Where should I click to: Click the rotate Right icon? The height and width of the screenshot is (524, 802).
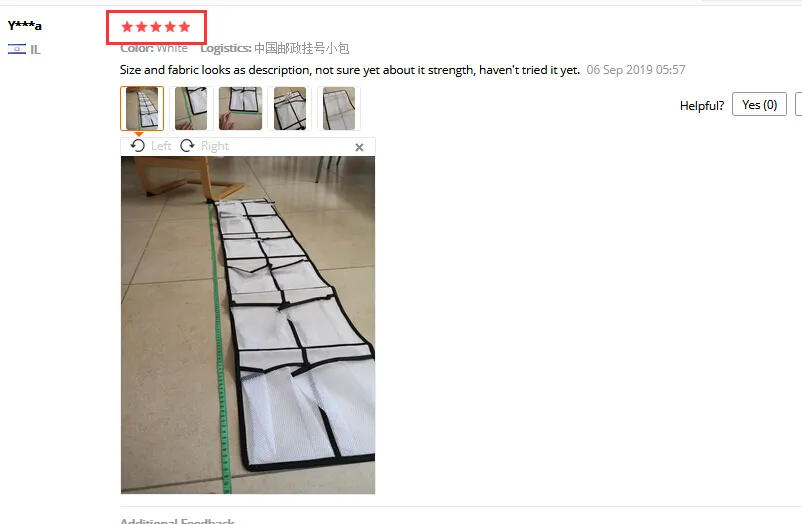[187, 146]
